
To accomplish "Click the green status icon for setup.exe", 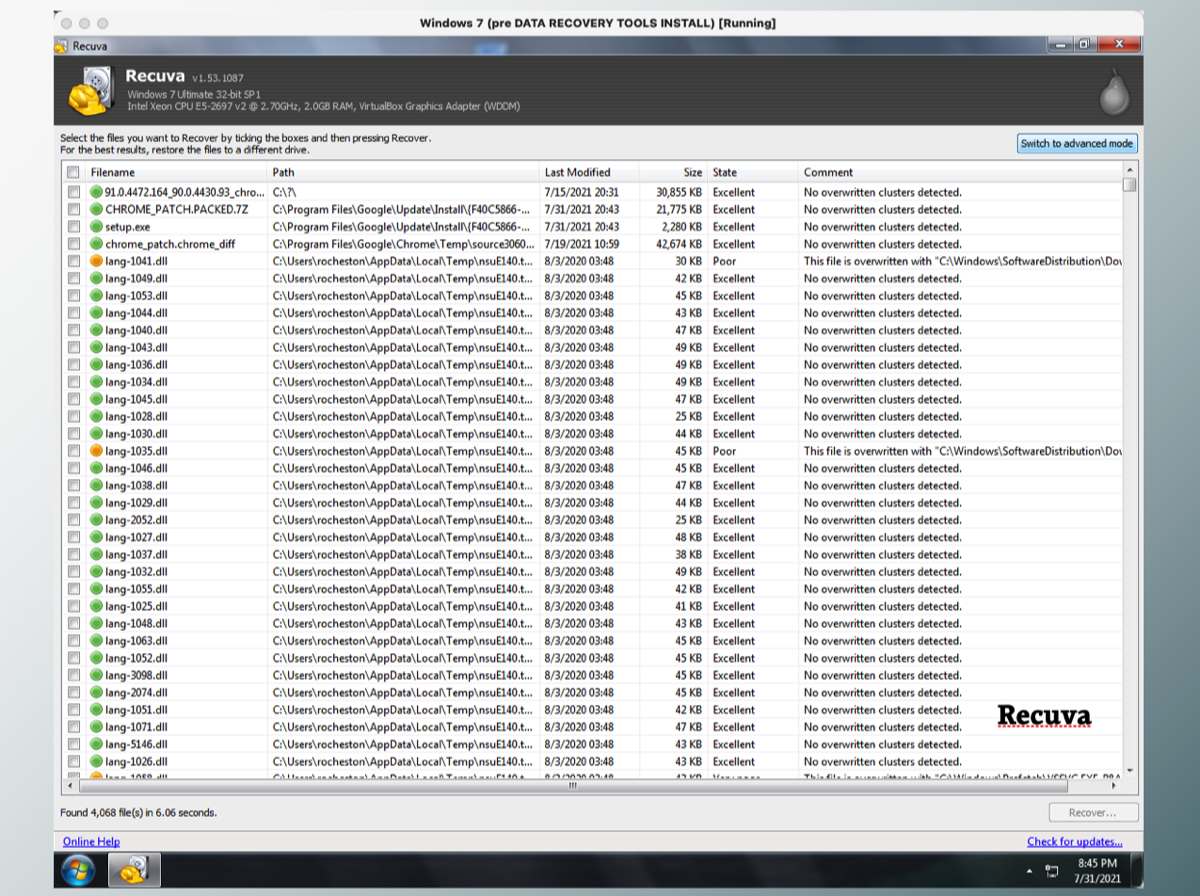I will pos(97,227).
